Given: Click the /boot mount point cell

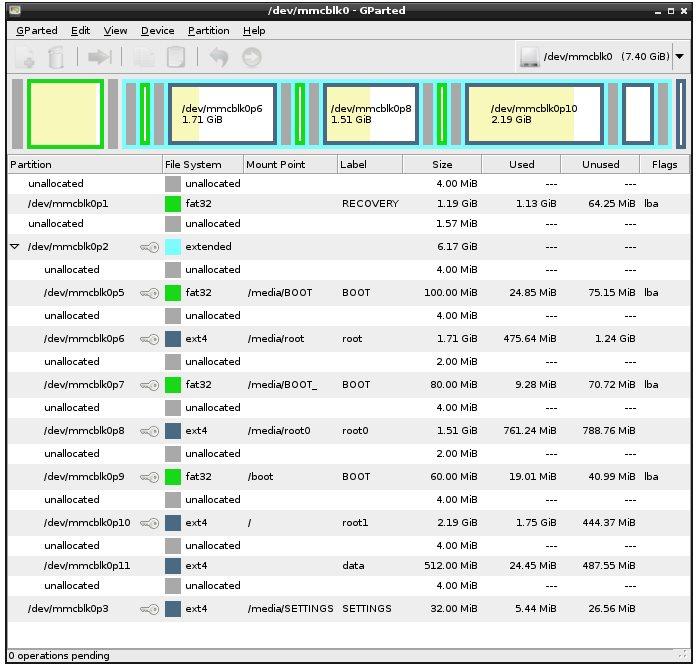Looking at the screenshot, I should click(260, 477).
